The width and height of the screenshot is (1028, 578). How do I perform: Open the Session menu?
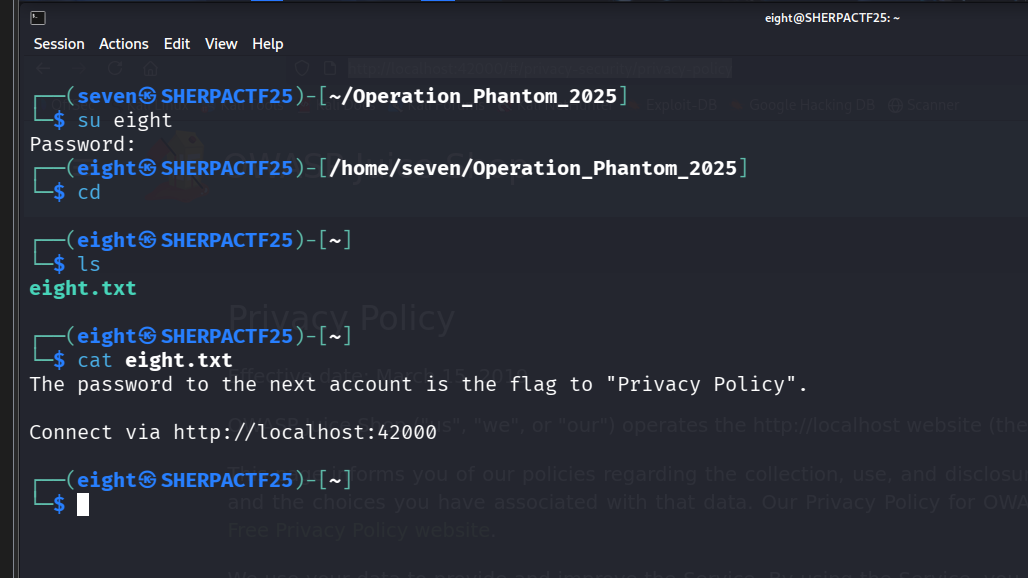coord(59,44)
